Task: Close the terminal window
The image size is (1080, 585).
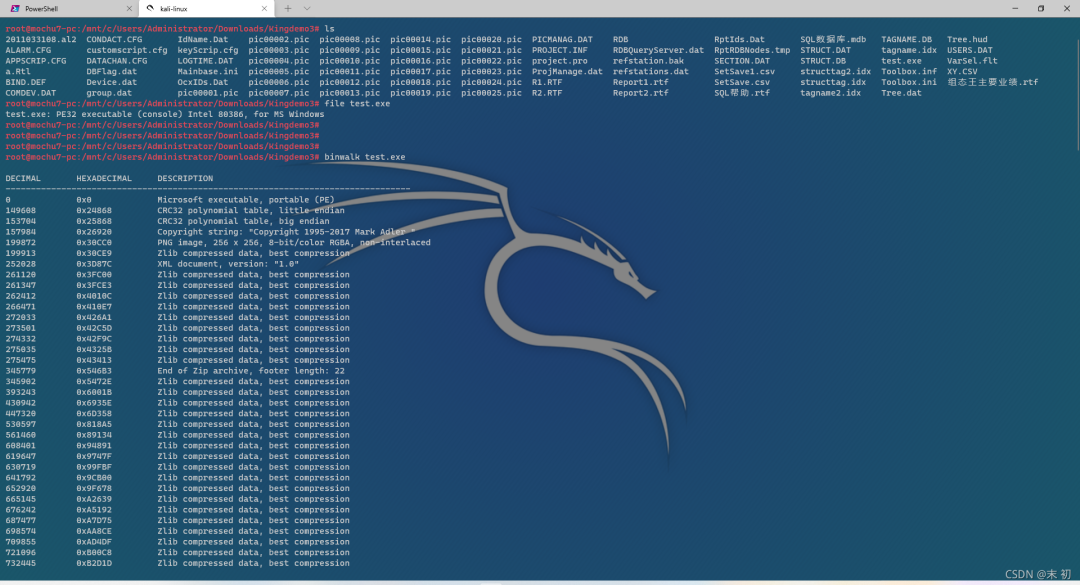Action: pos(1067,8)
